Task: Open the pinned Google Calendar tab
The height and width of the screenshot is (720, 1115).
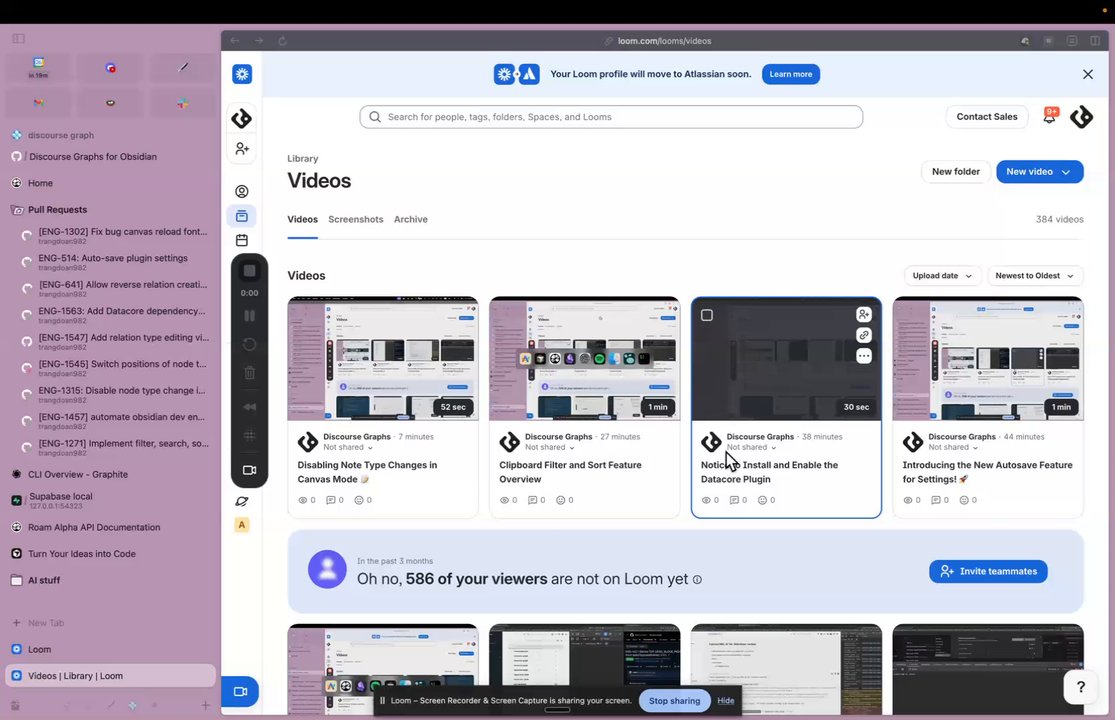Action: 38,68
